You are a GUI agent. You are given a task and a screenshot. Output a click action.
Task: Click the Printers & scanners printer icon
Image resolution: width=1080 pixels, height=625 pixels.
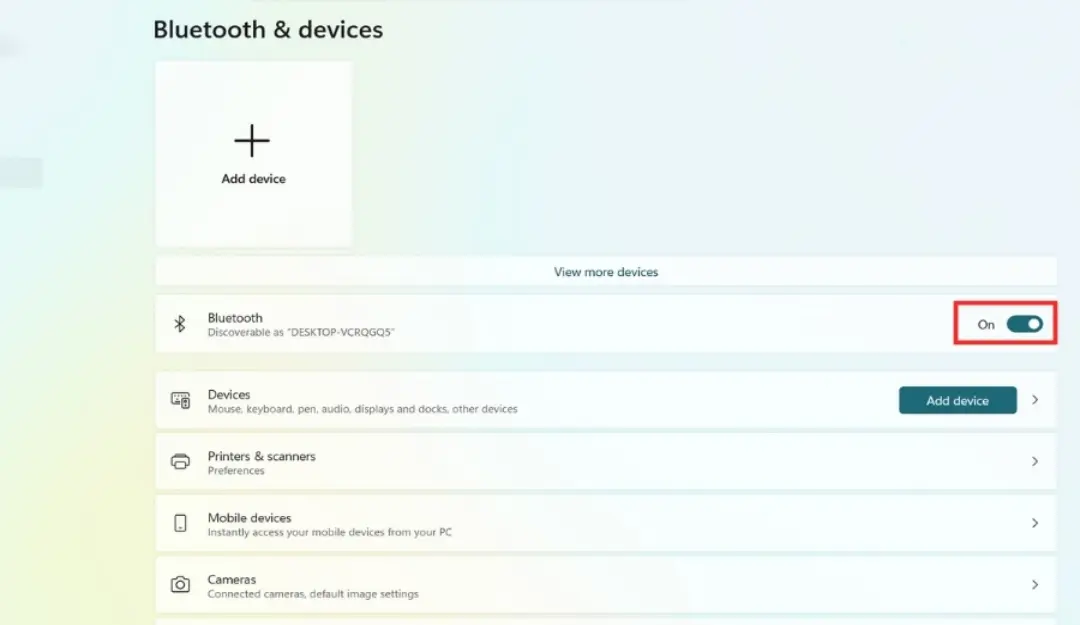click(x=180, y=462)
